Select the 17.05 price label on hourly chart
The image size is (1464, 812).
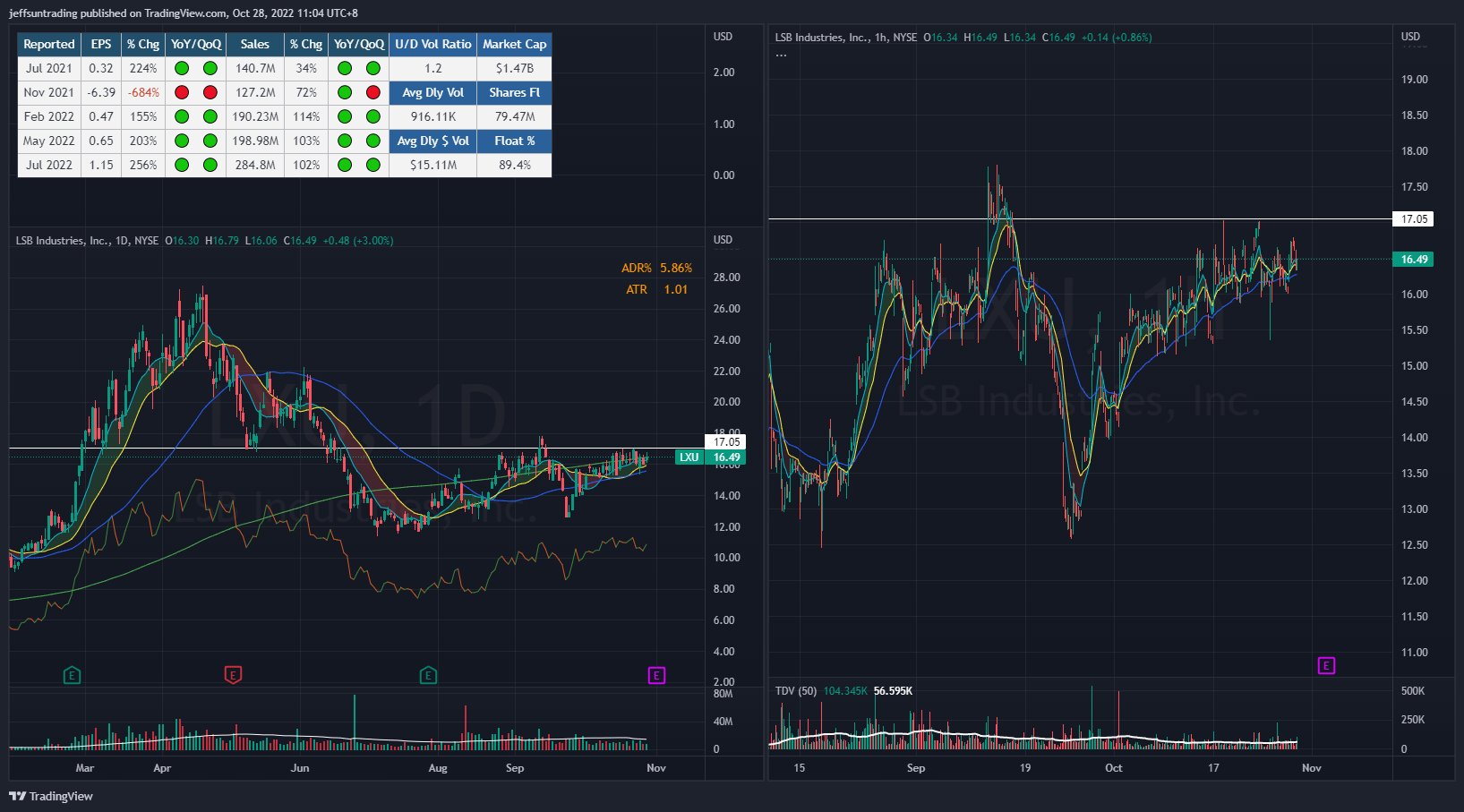tap(1414, 218)
